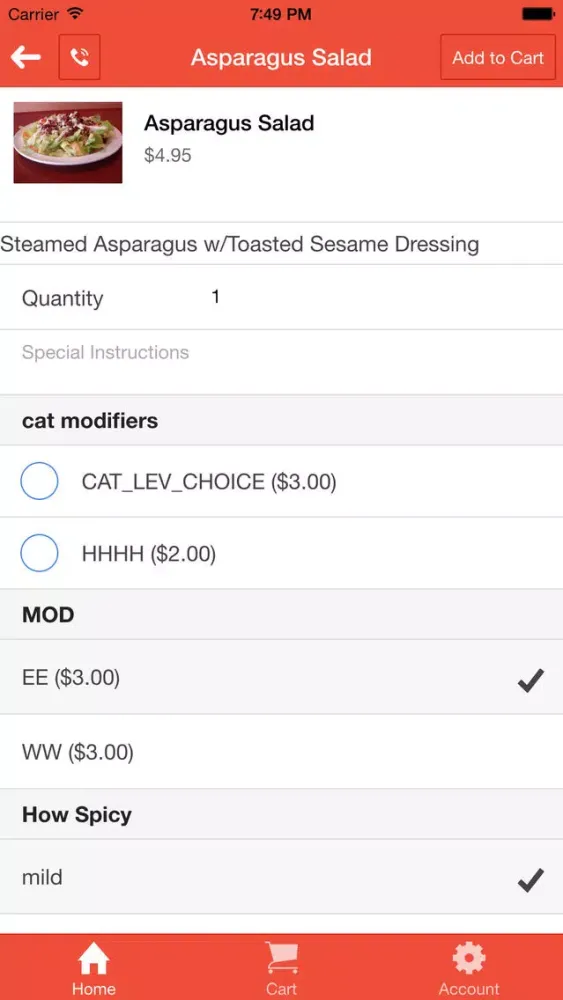
Task: Tap the Asparagus Salad title in header
Action: tap(281, 57)
